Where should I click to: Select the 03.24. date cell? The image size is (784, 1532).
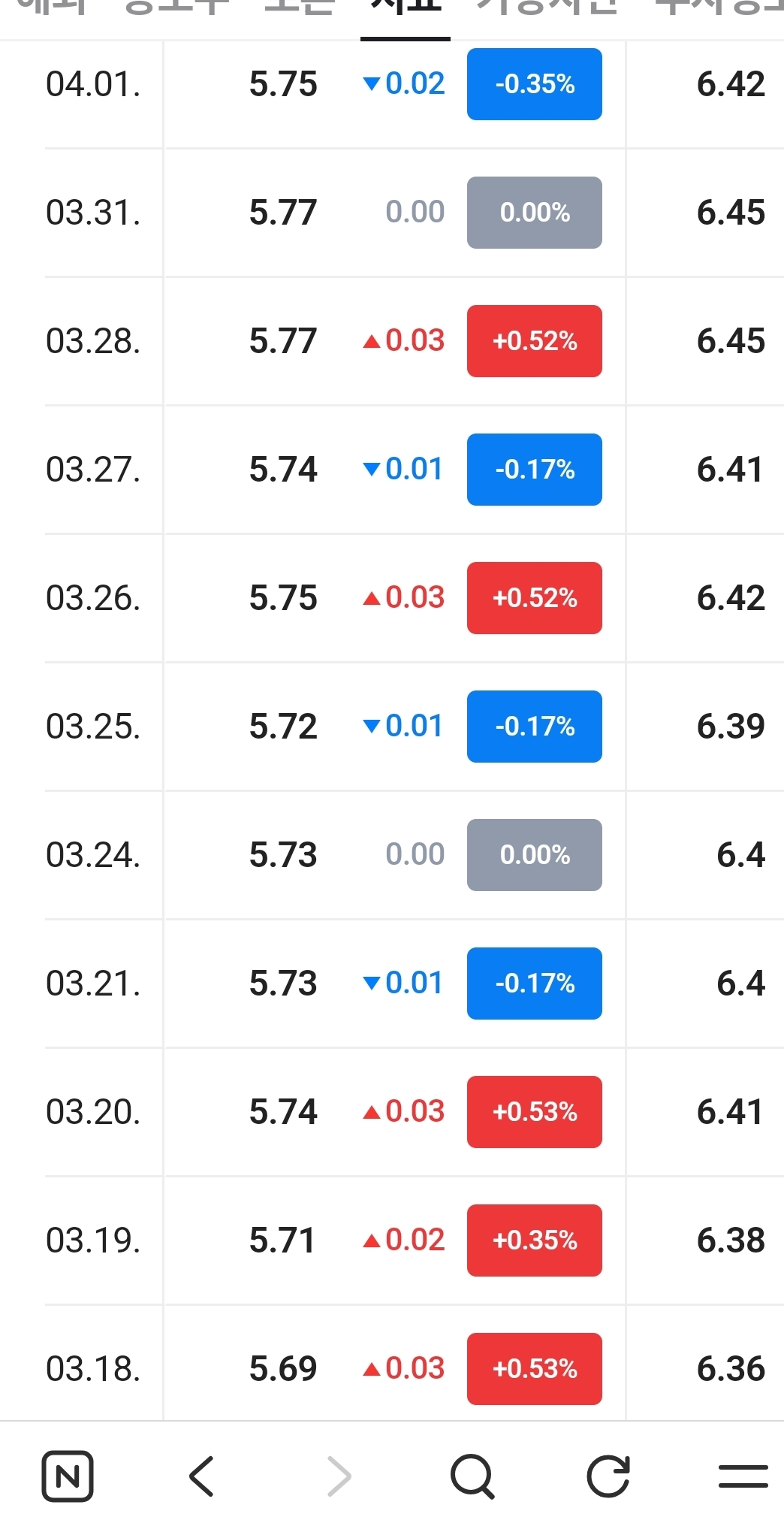93,855
